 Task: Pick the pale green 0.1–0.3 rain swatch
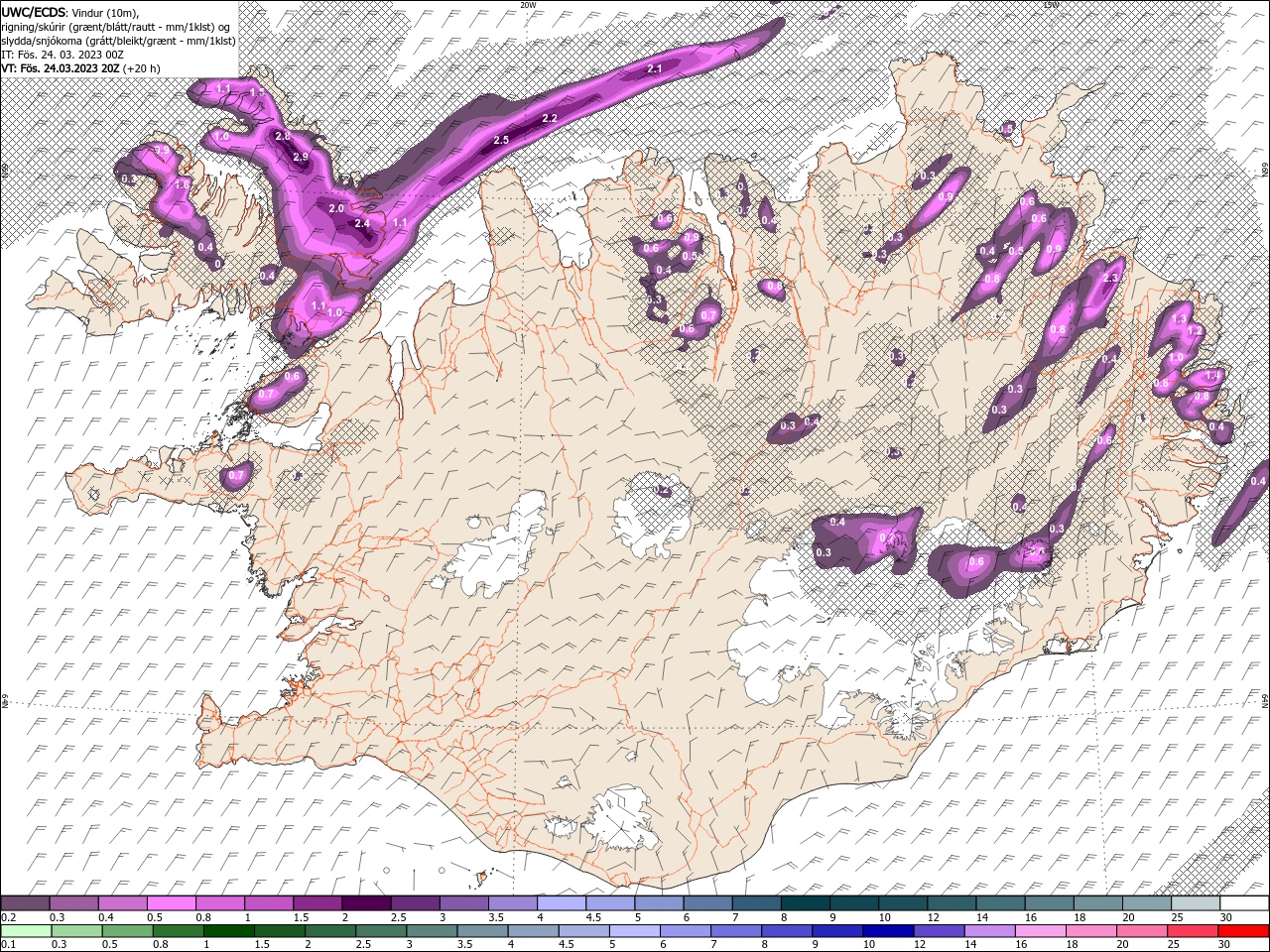(x=26, y=931)
